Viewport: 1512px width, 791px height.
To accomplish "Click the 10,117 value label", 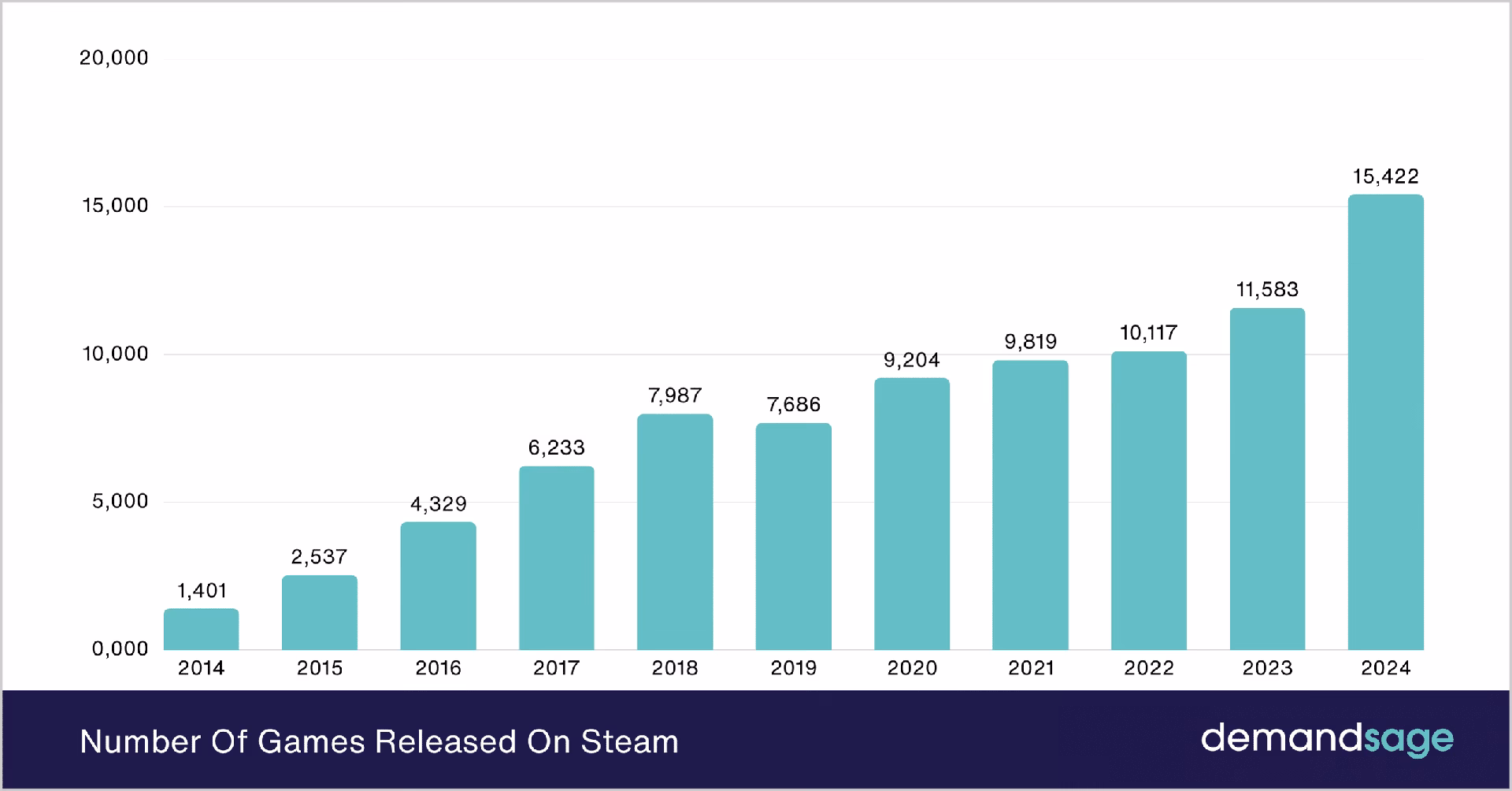I will (x=1149, y=333).
